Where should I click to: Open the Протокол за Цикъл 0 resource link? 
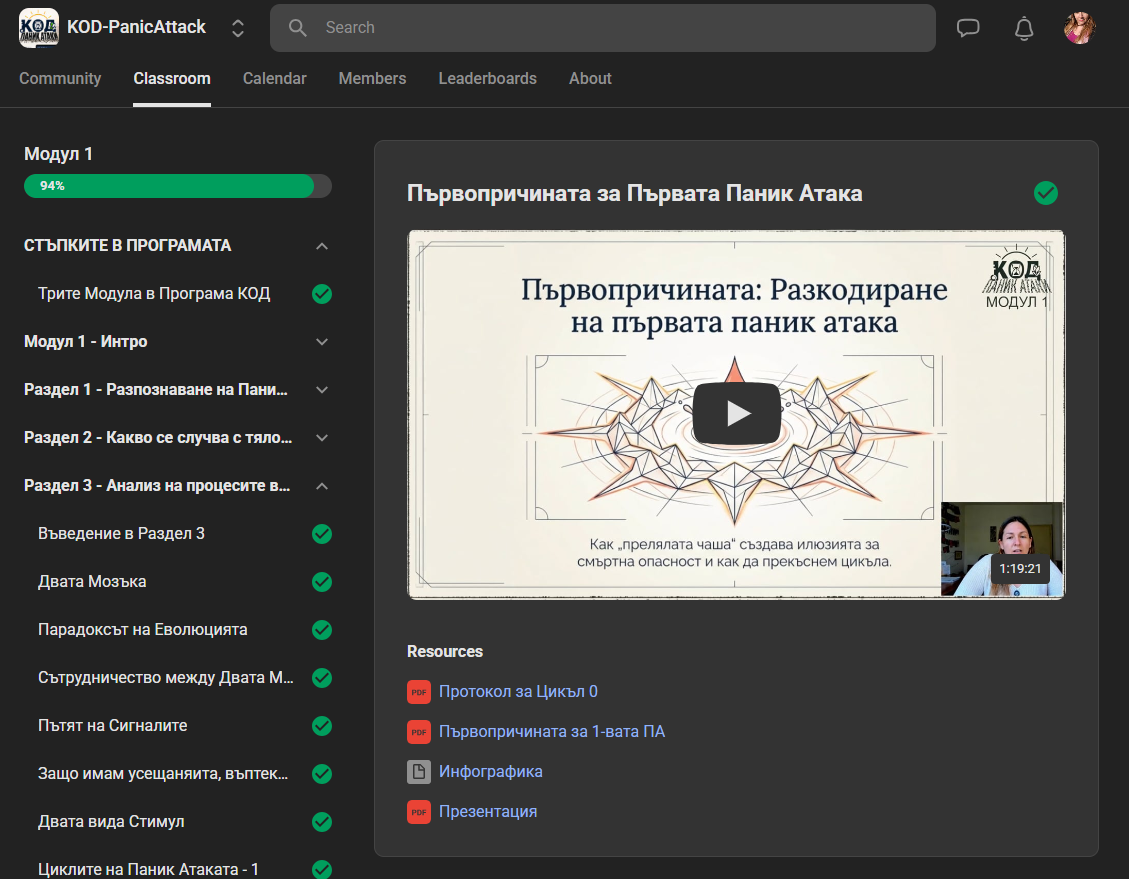(x=518, y=692)
